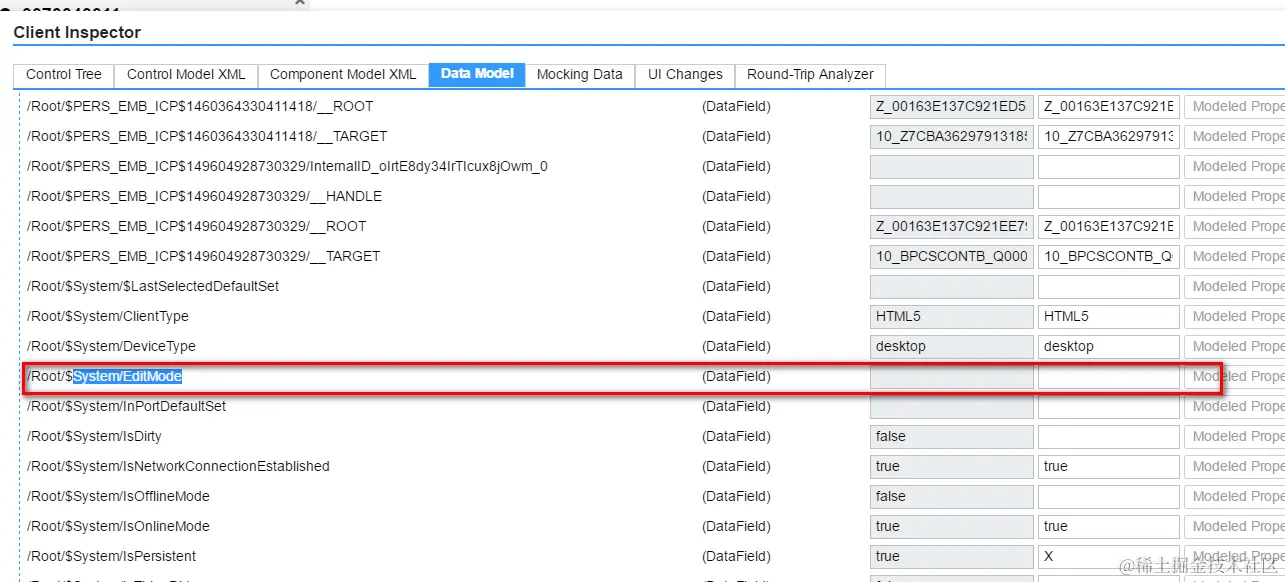Click the white true field for IsNetworkConnectionEstablished
The image size is (1285, 582).
(x=1108, y=467)
